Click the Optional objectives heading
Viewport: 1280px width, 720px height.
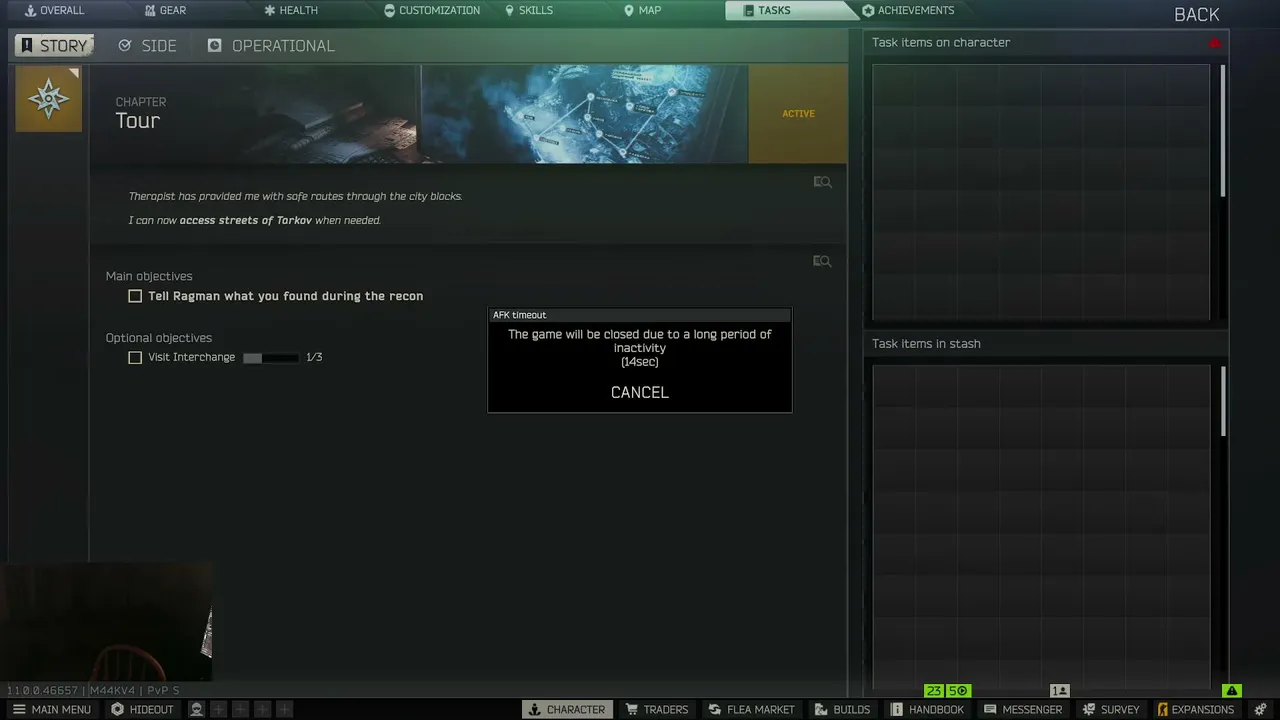[159, 338]
